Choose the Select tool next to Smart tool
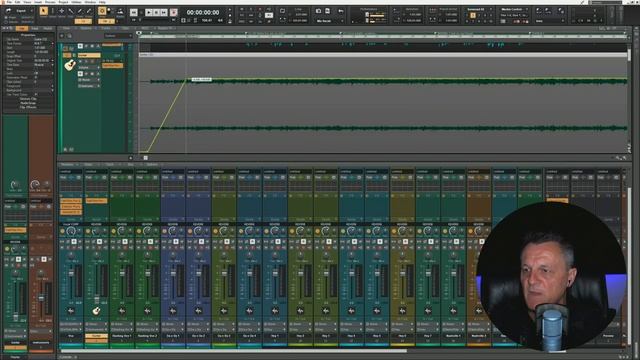Viewport: 640px width, 360px height. point(53,11)
